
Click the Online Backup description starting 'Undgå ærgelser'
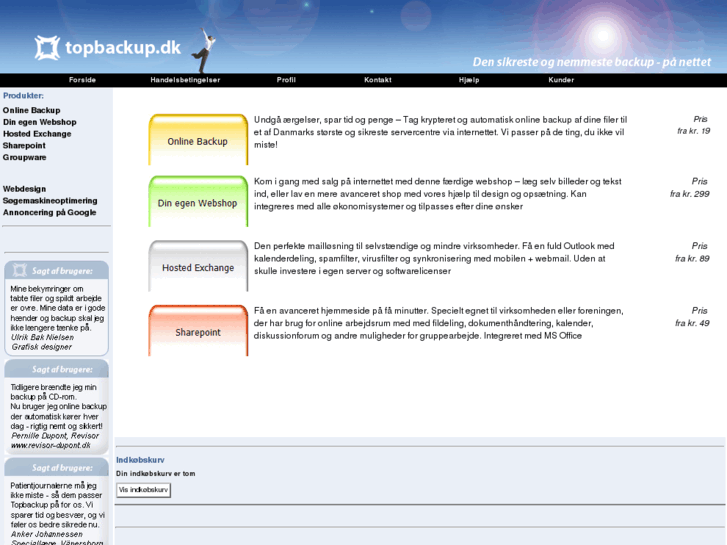click(440, 132)
